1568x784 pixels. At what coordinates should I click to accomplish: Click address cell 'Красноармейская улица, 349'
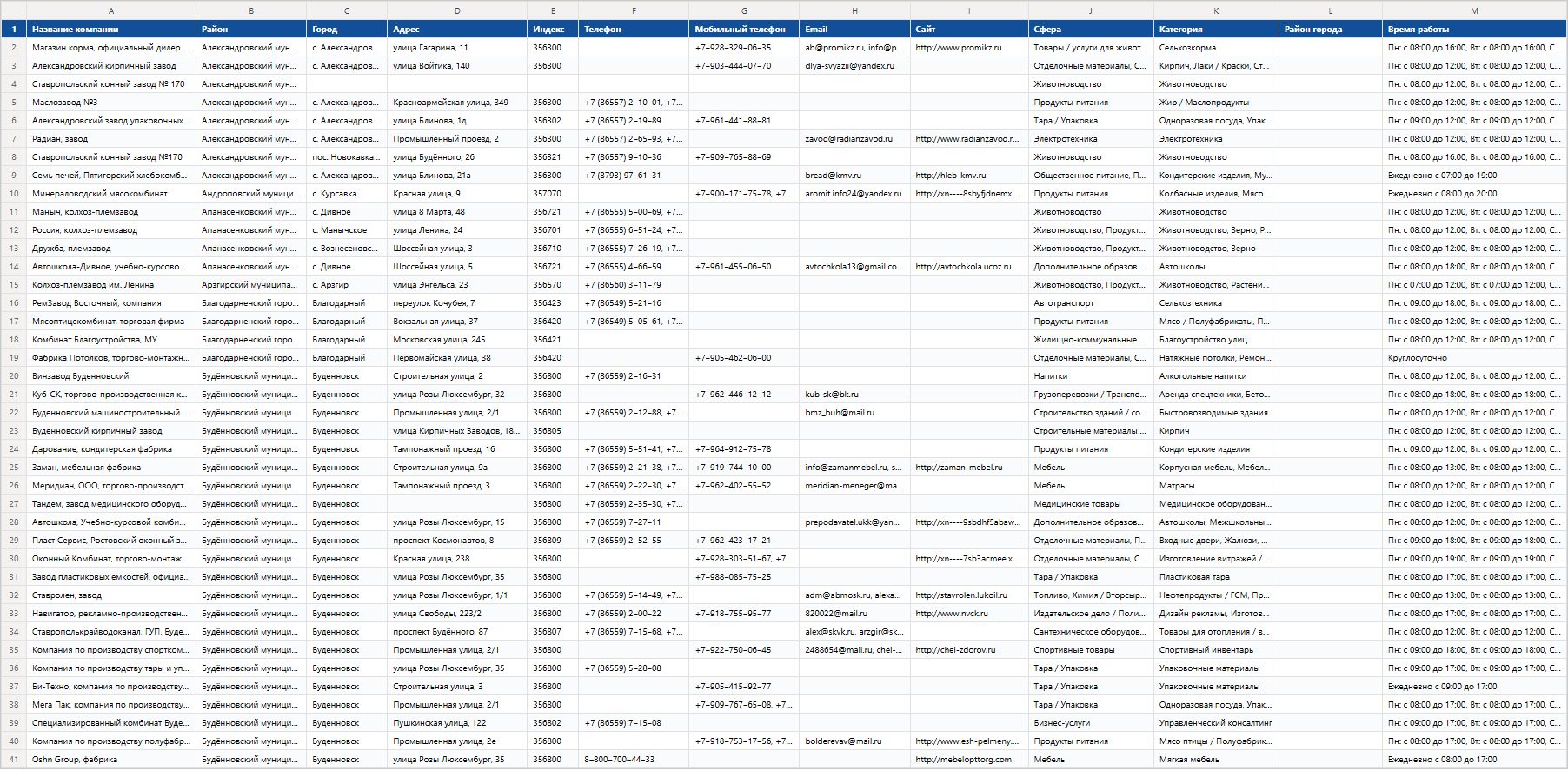(x=457, y=102)
